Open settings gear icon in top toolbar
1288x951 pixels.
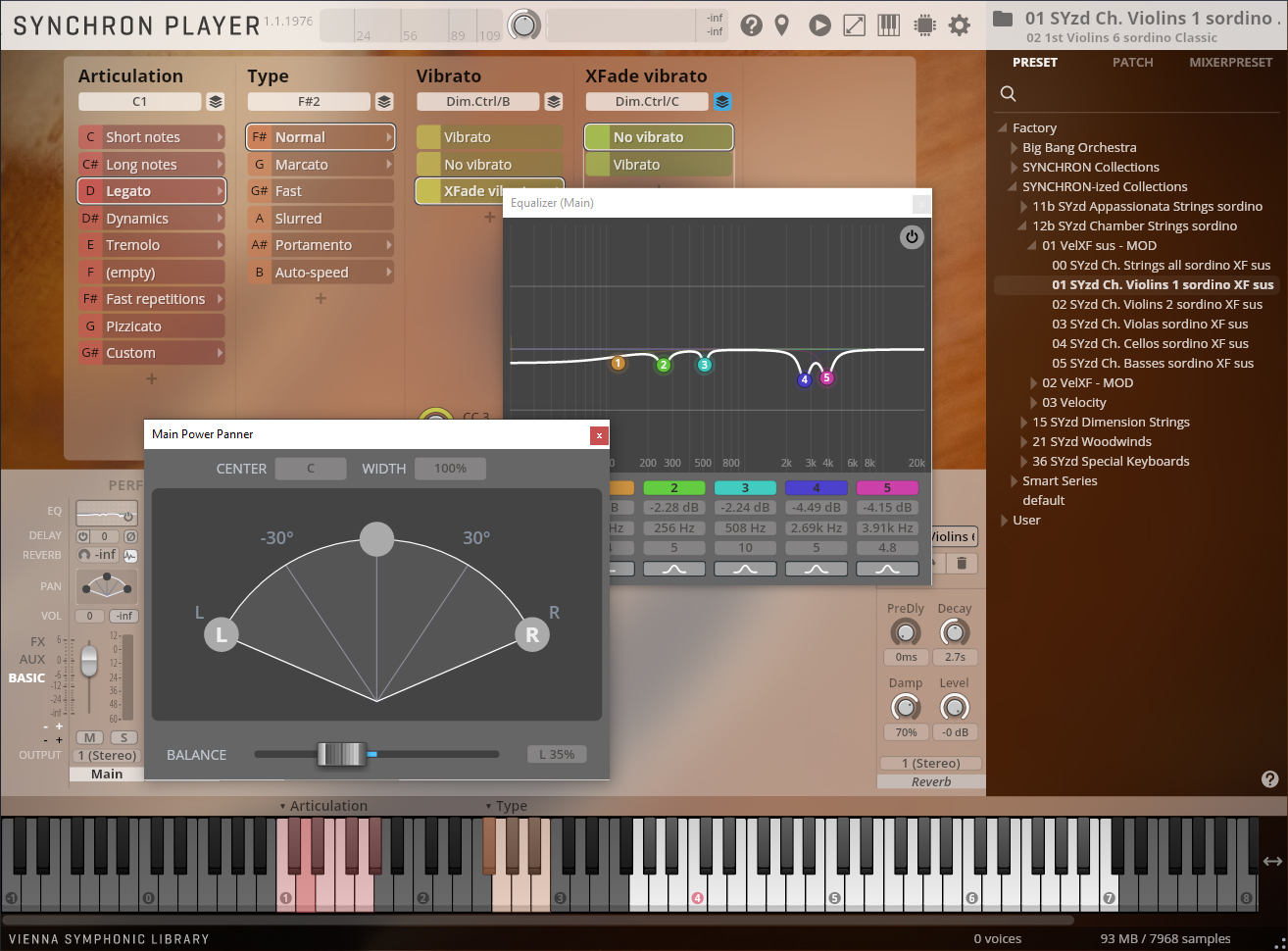click(x=960, y=25)
